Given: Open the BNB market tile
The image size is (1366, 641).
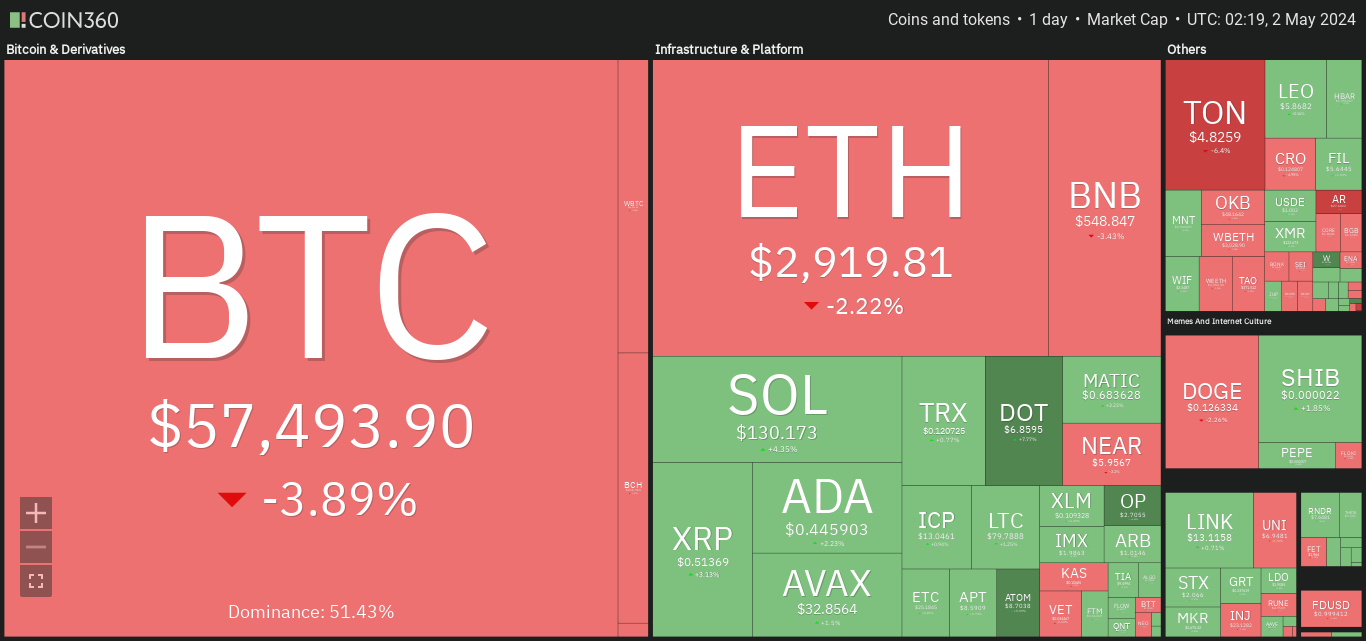Looking at the screenshot, I should point(1105,207).
